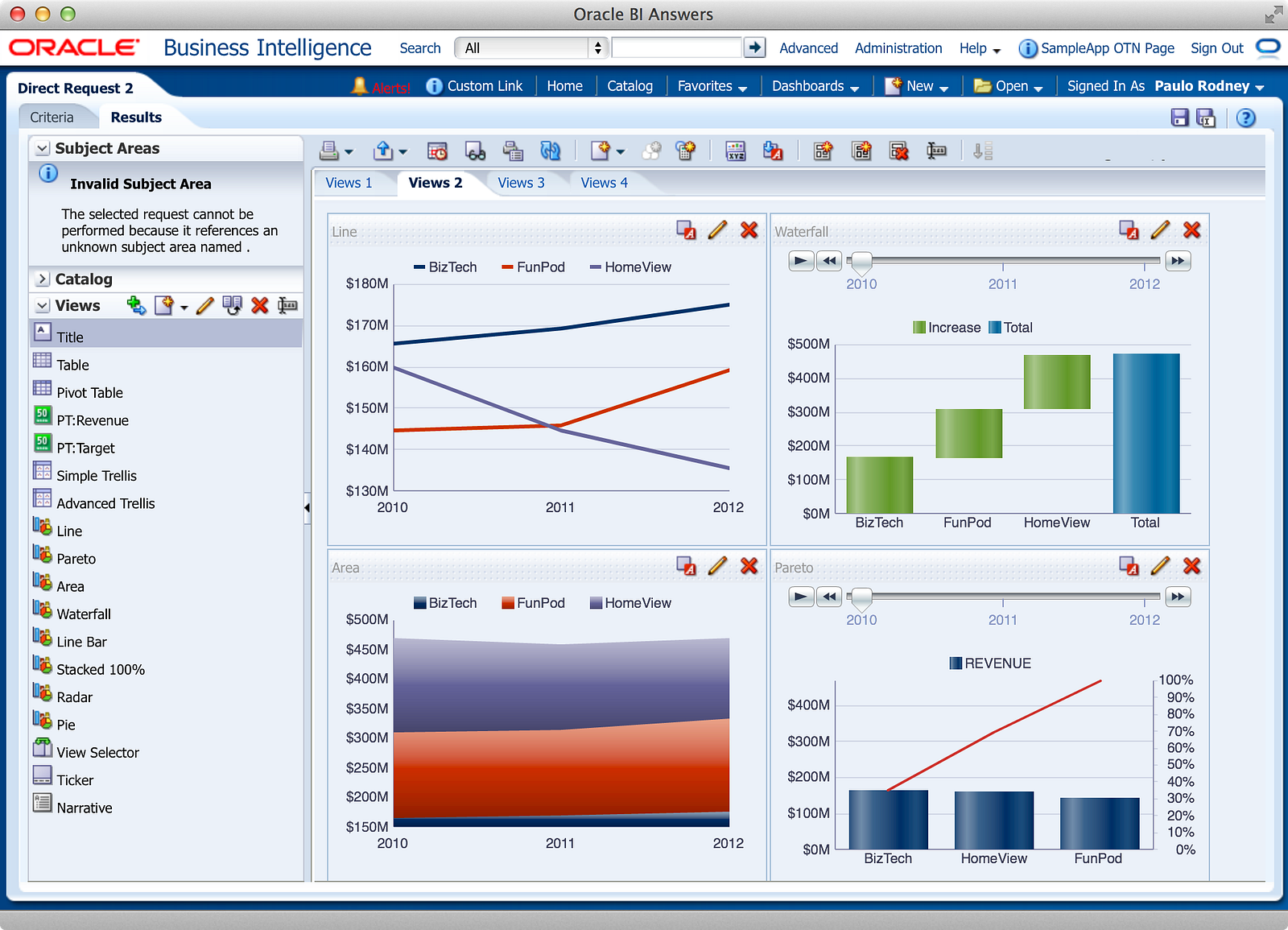The image size is (1288, 930).
Task: Click the Sign Out link
Action: [1217, 48]
